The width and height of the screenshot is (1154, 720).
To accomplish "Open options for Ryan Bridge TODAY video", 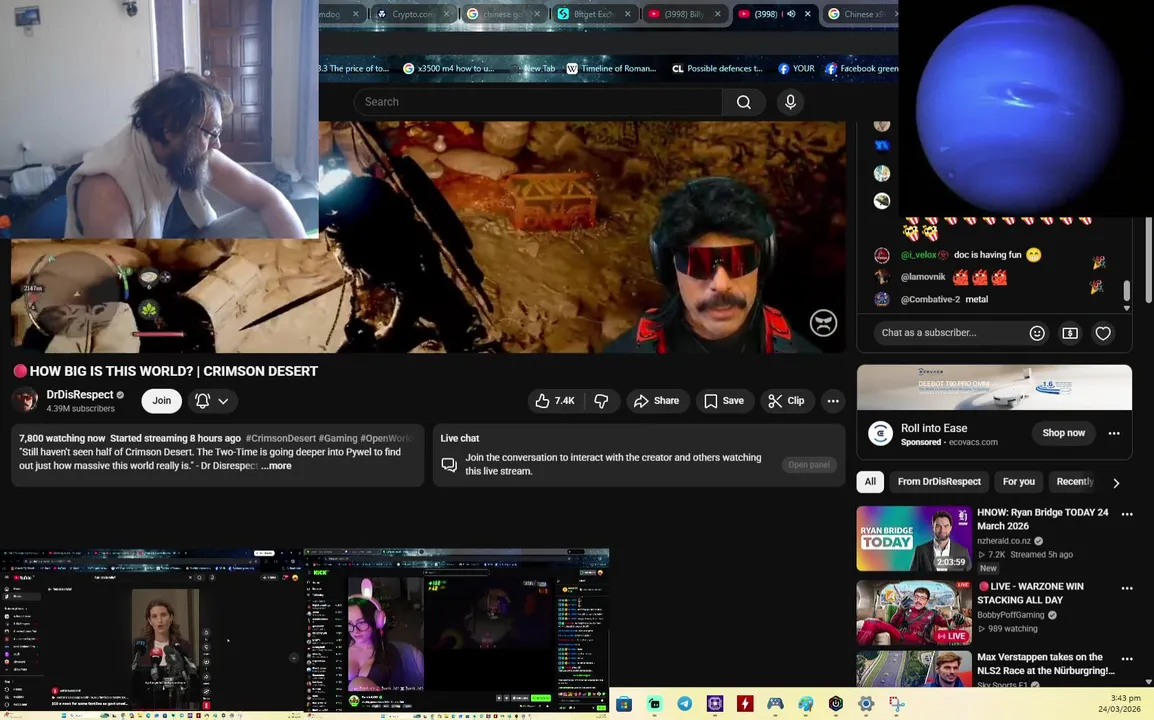I will [x=1127, y=514].
